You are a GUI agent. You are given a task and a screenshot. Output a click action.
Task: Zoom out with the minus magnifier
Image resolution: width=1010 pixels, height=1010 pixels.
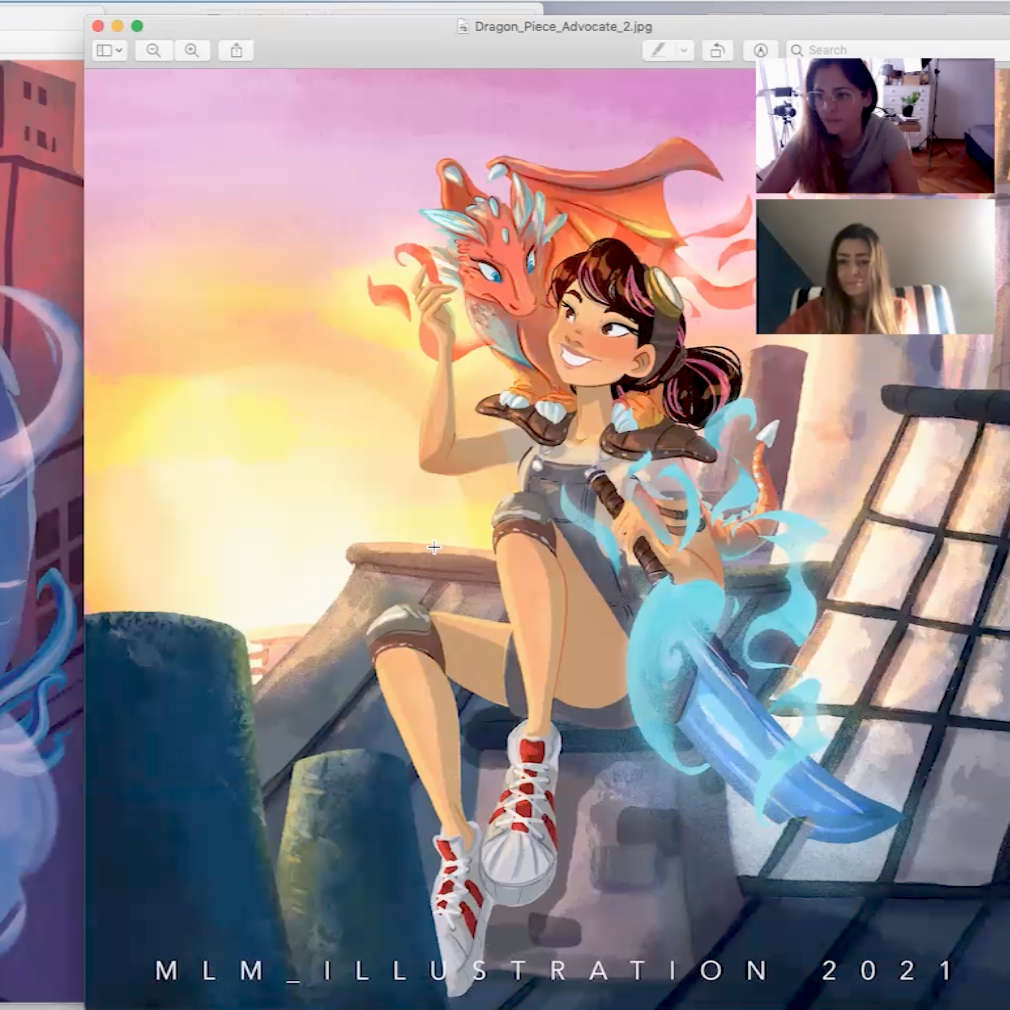153,50
